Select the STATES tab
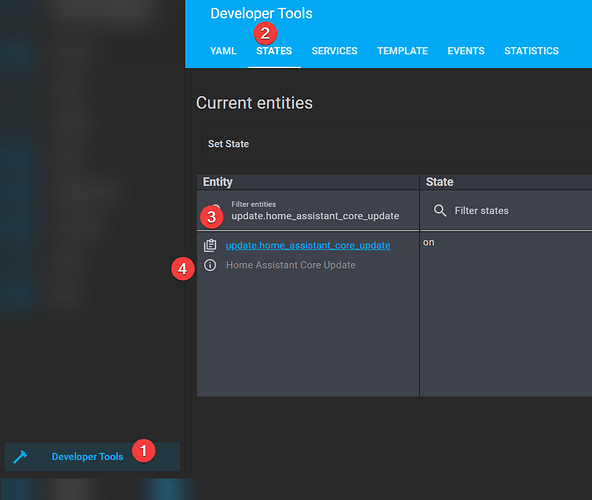Screen dimensions: 592x500 click(x=274, y=51)
